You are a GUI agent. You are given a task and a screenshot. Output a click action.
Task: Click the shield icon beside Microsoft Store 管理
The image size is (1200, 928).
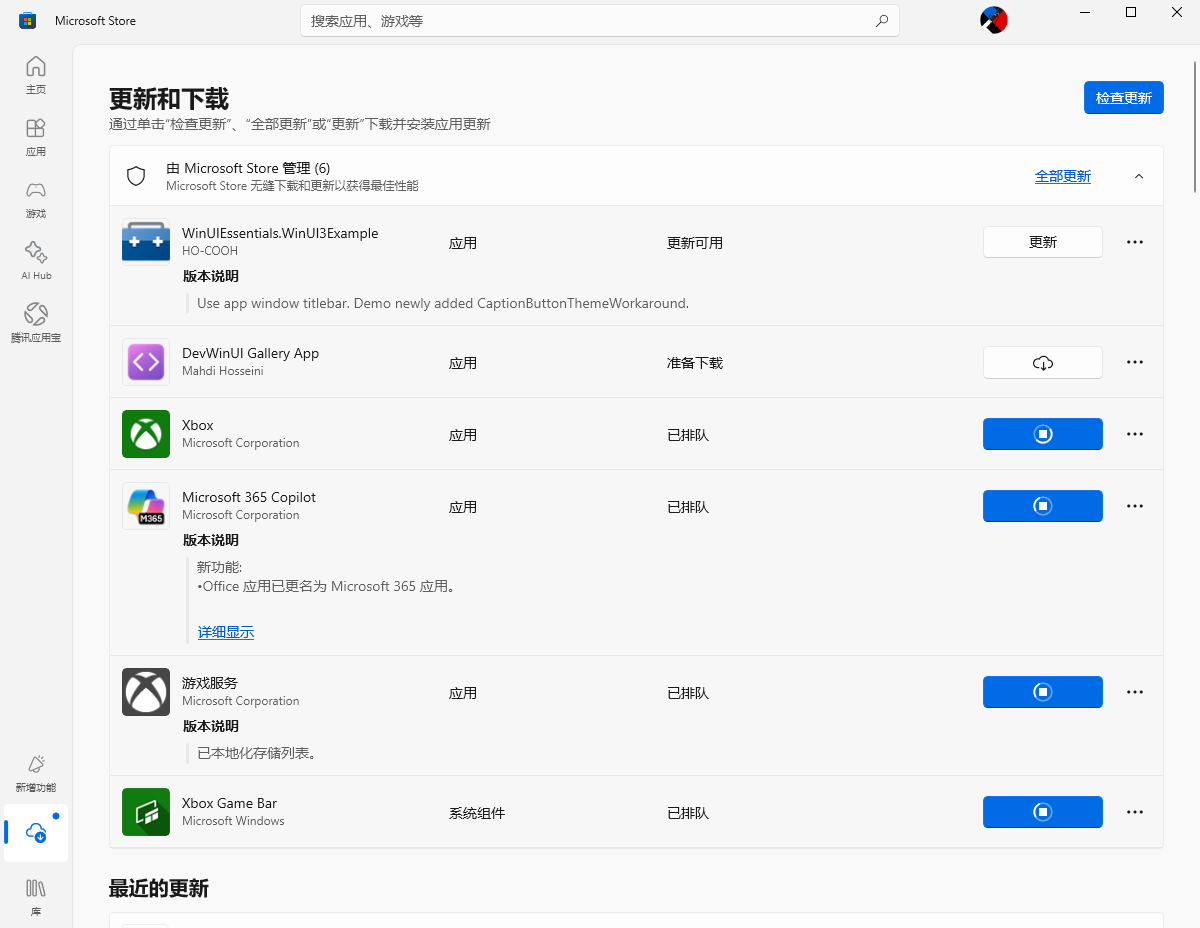click(x=136, y=176)
